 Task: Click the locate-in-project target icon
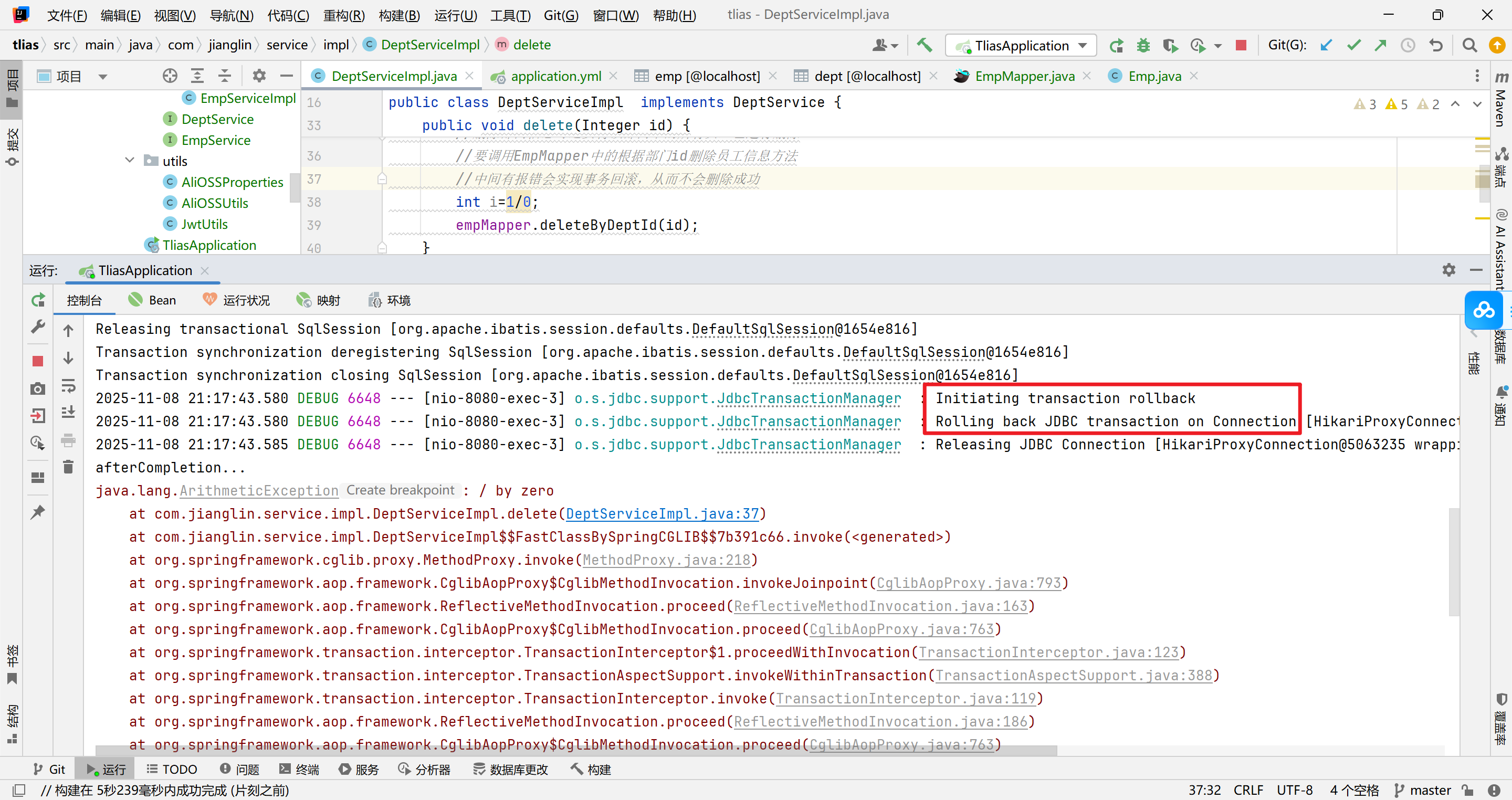(170, 76)
